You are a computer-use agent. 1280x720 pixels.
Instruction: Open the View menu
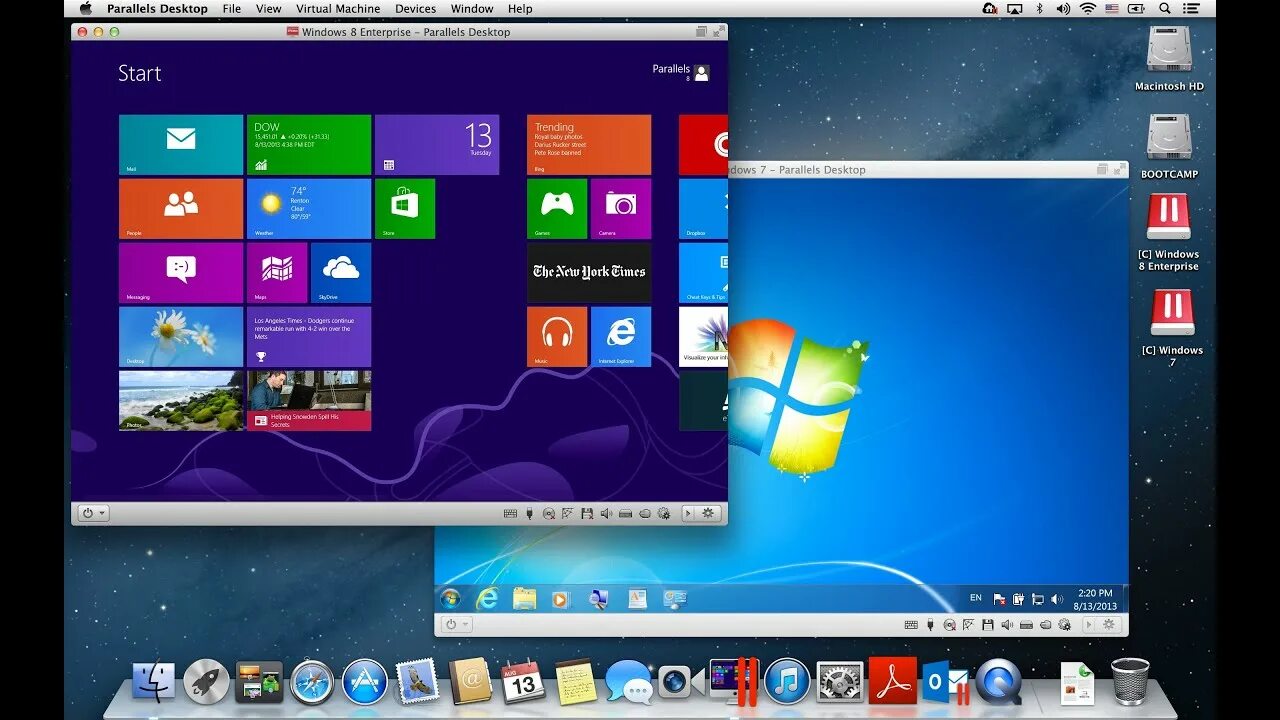[268, 9]
